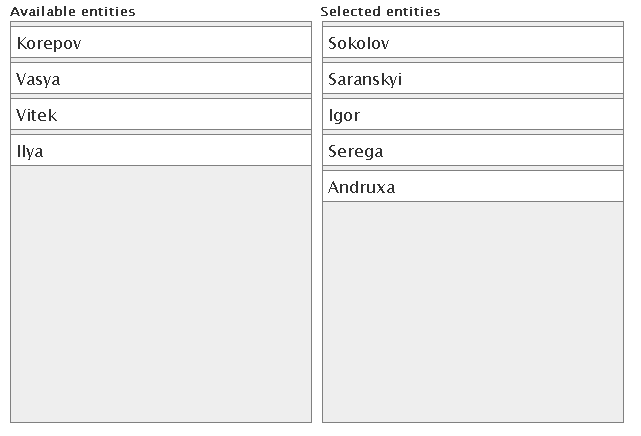Click the Andruxa entity
The width and height of the screenshot is (641, 436).
coord(471,187)
